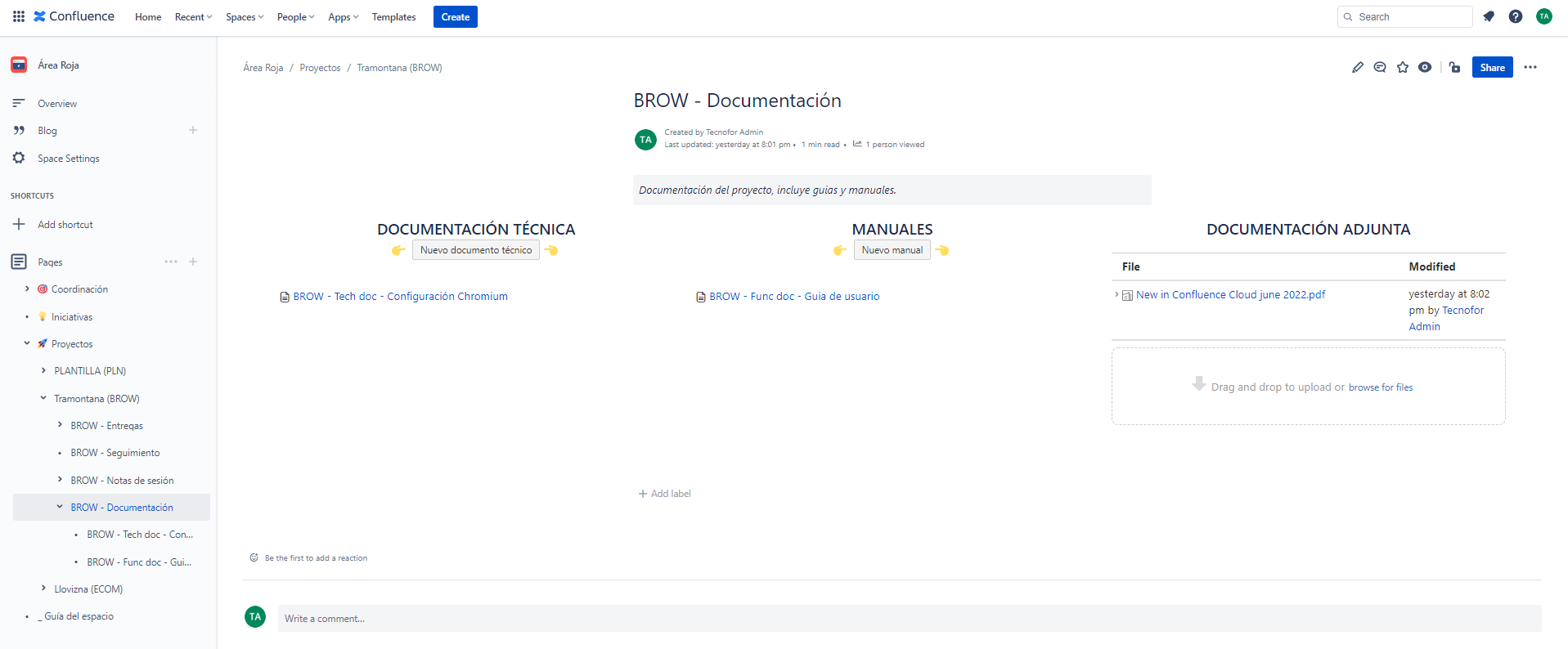Screen dimensions: 1568x649
Task: Open the notifications icon in top bar
Action: tap(1489, 16)
